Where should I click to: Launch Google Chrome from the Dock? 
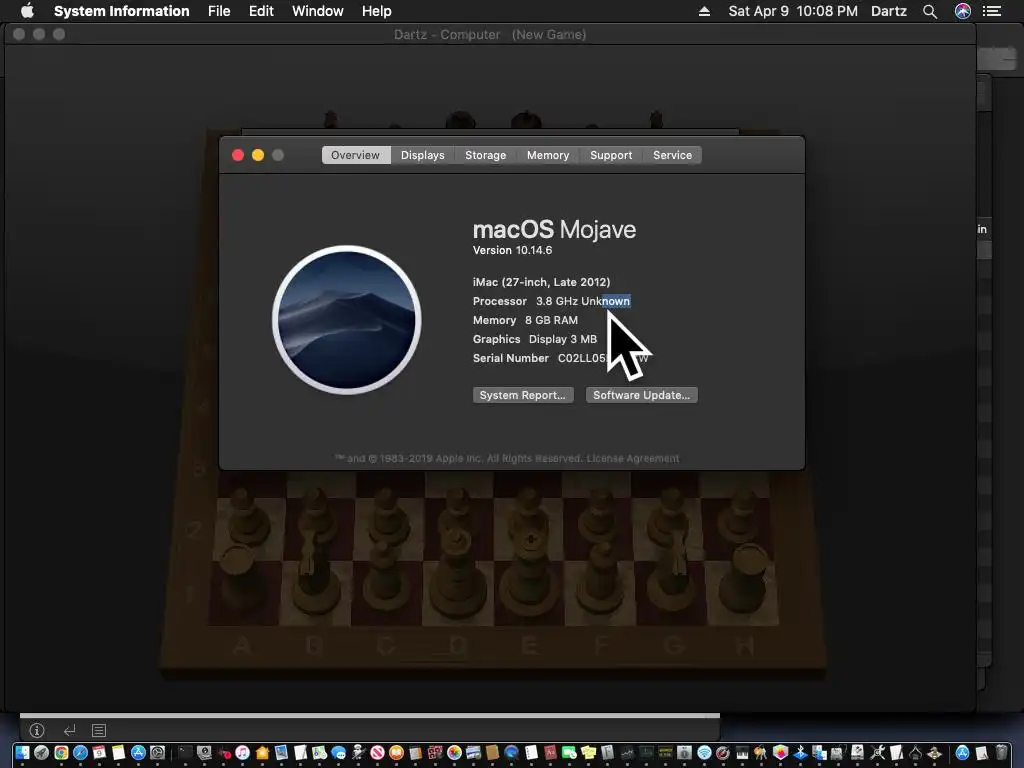click(61, 752)
